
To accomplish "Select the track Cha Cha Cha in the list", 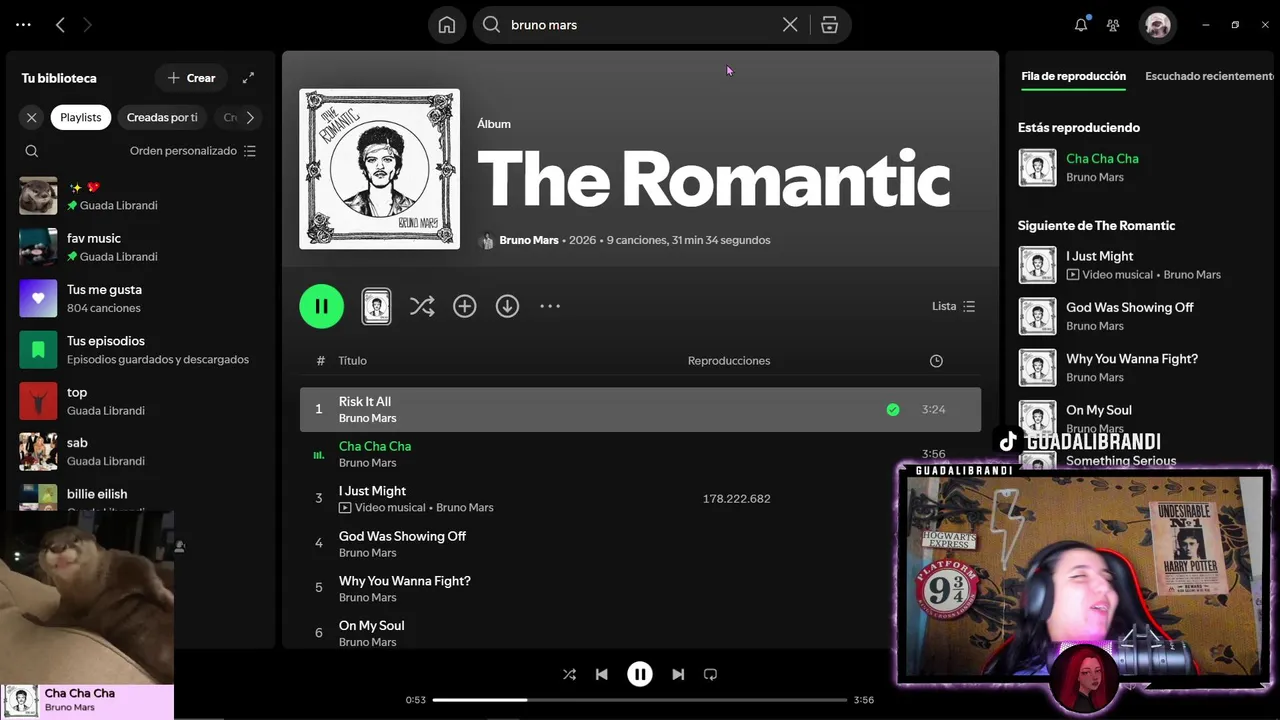I will [x=640, y=454].
